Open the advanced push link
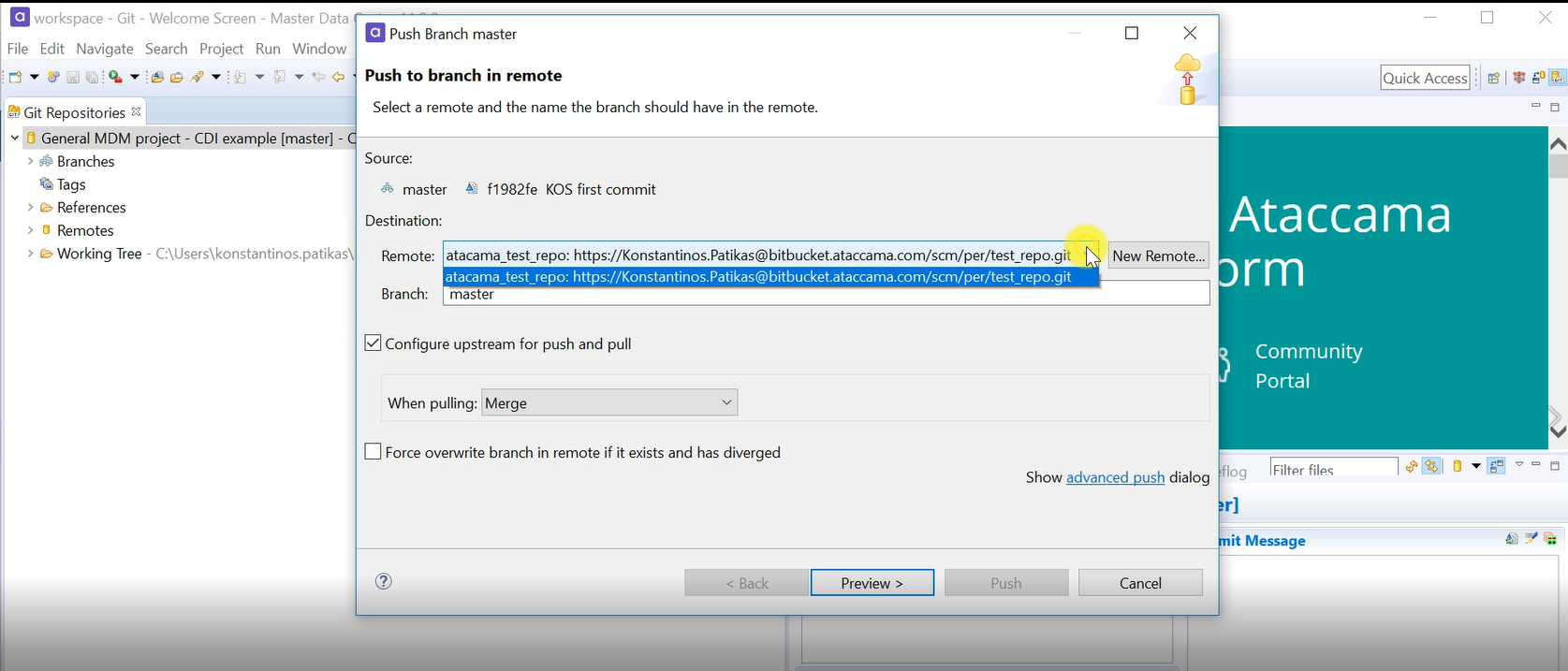Screen dimensions: 1568x671 tap(1115, 477)
